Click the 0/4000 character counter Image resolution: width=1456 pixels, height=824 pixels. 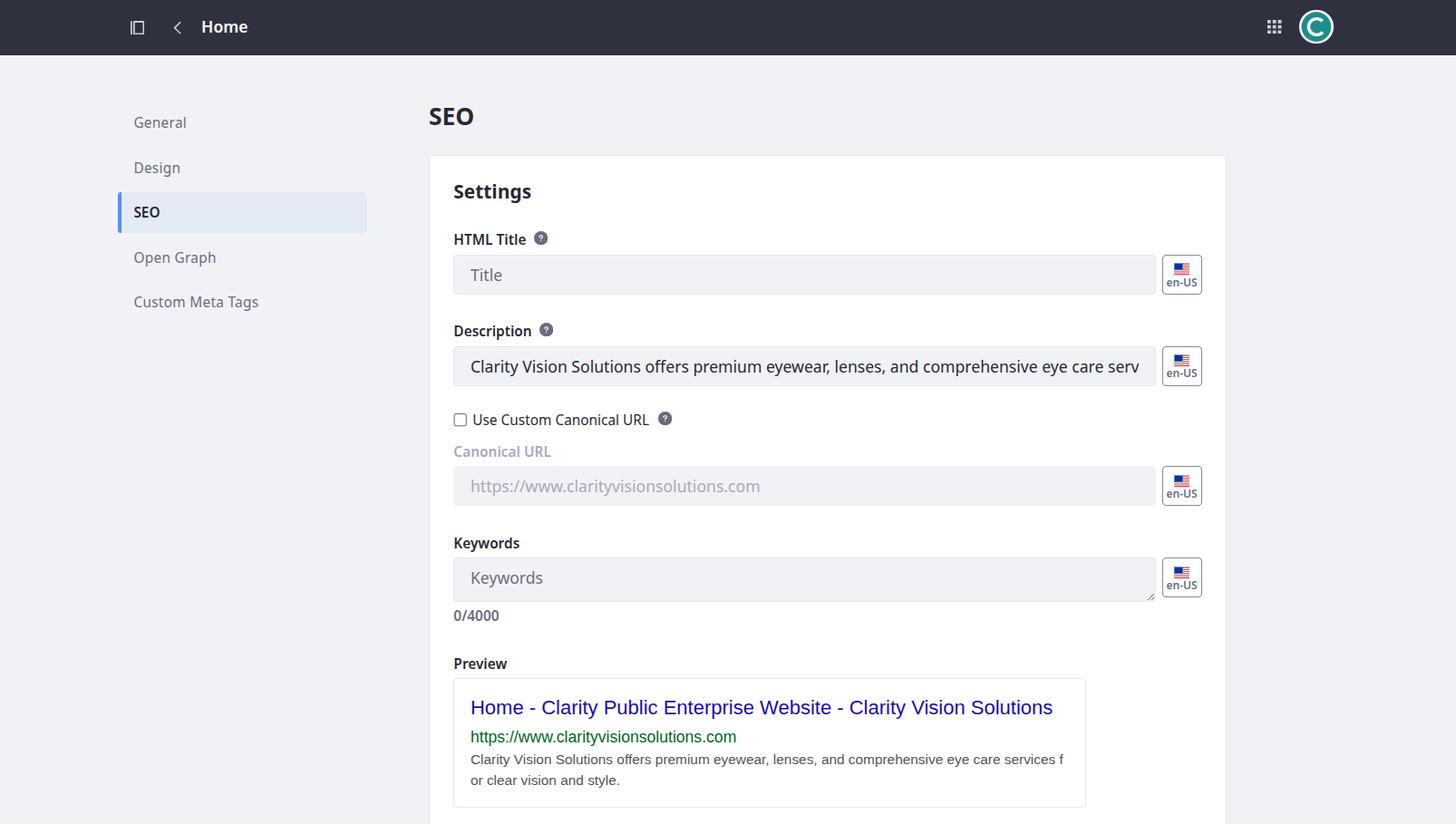pos(476,616)
